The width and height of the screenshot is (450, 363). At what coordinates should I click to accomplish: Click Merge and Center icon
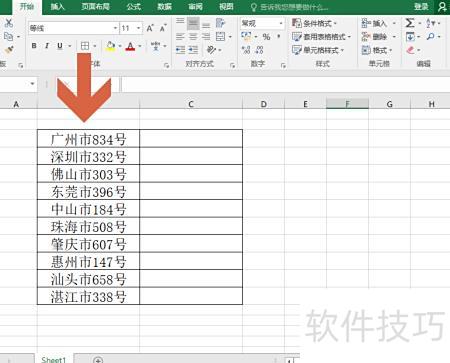[x=220, y=36]
